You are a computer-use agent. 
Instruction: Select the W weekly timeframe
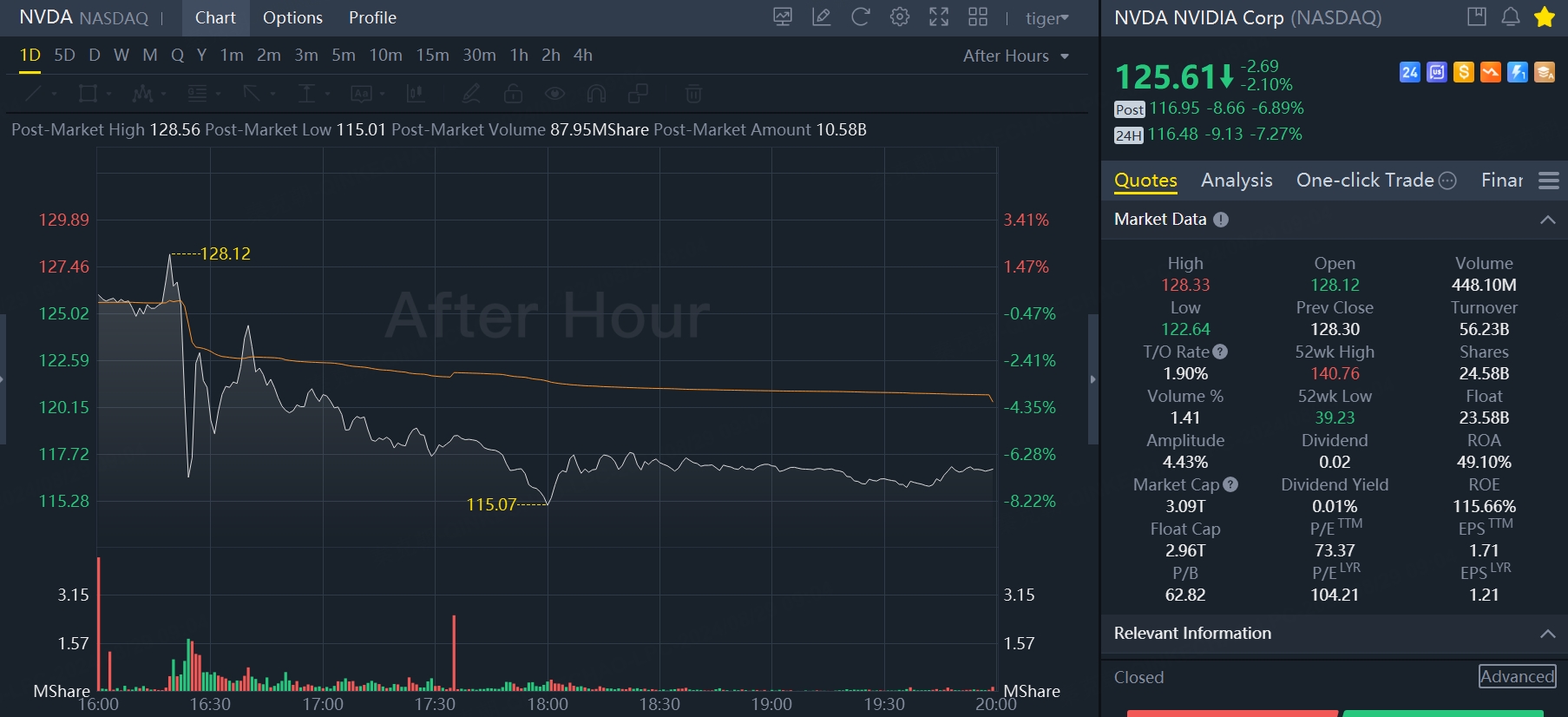121,56
